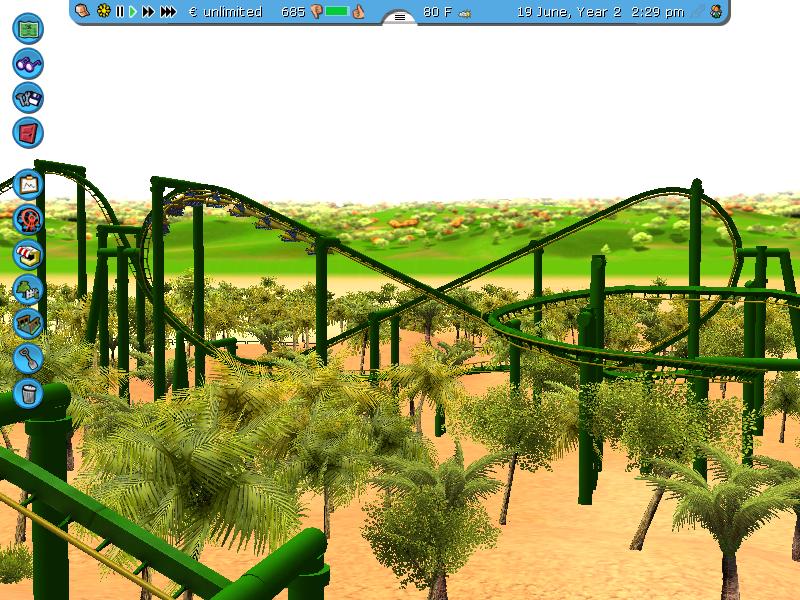Pause the game
Image resolution: width=800 pixels, height=600 pixels.
click(120, 11)
